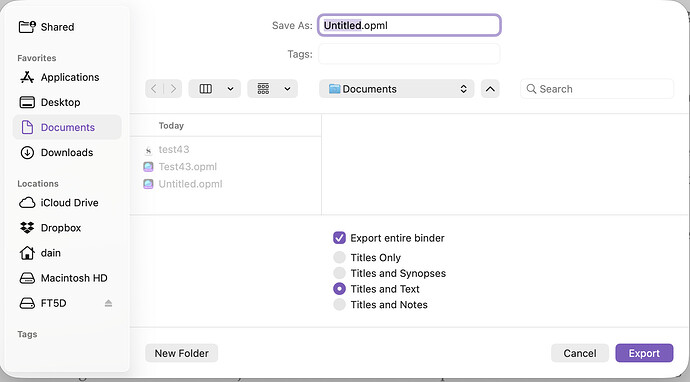This screenshot has width=690, height=382.
Task: Click the Test43.opml file icon
Action: 148,167
